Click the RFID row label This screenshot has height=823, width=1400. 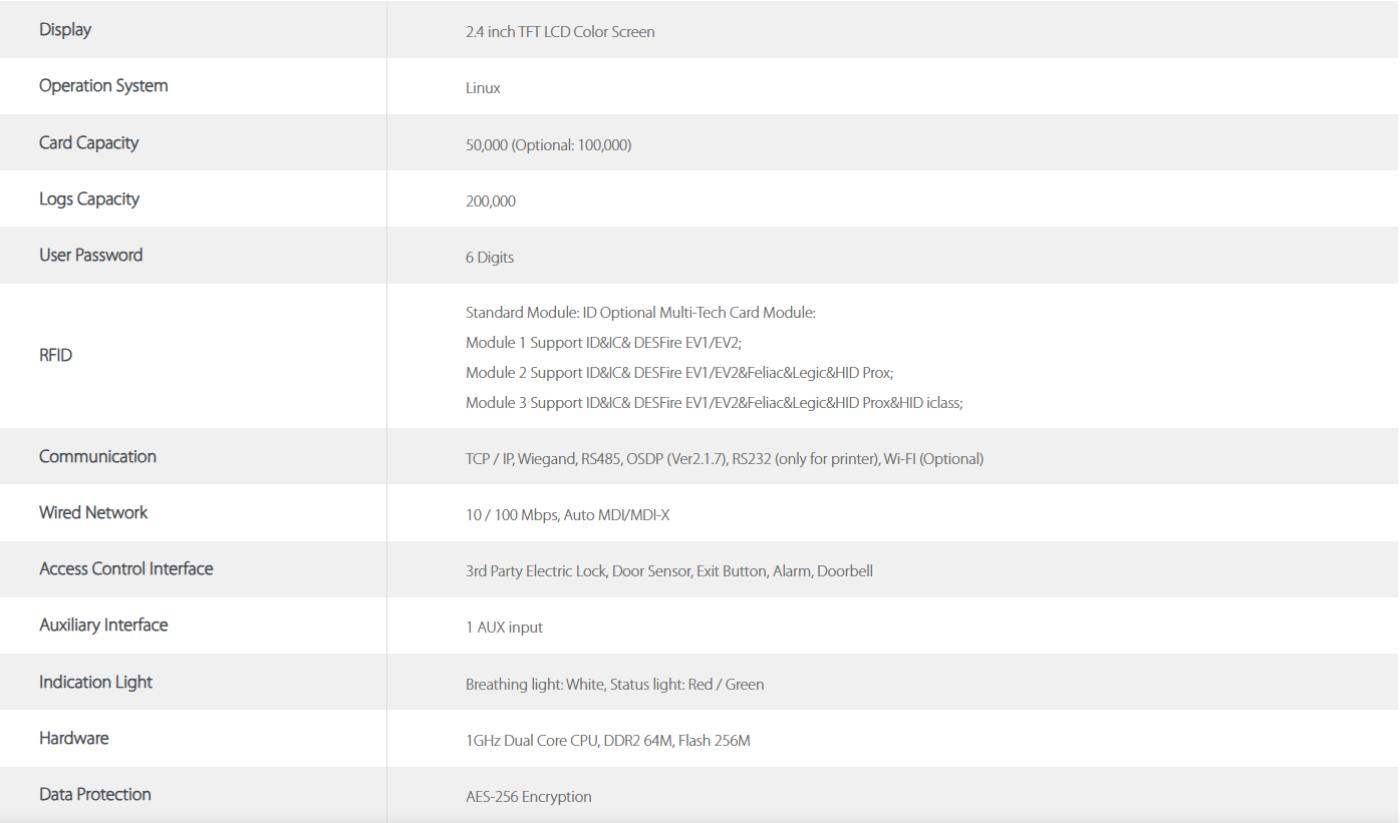point(56,355)
